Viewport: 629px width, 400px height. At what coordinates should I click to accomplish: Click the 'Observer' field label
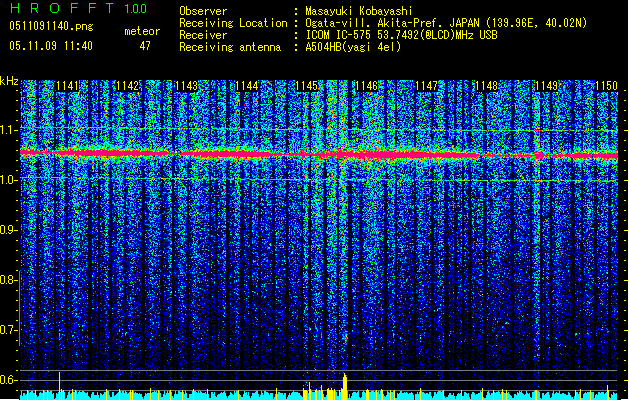click(203, 11)
